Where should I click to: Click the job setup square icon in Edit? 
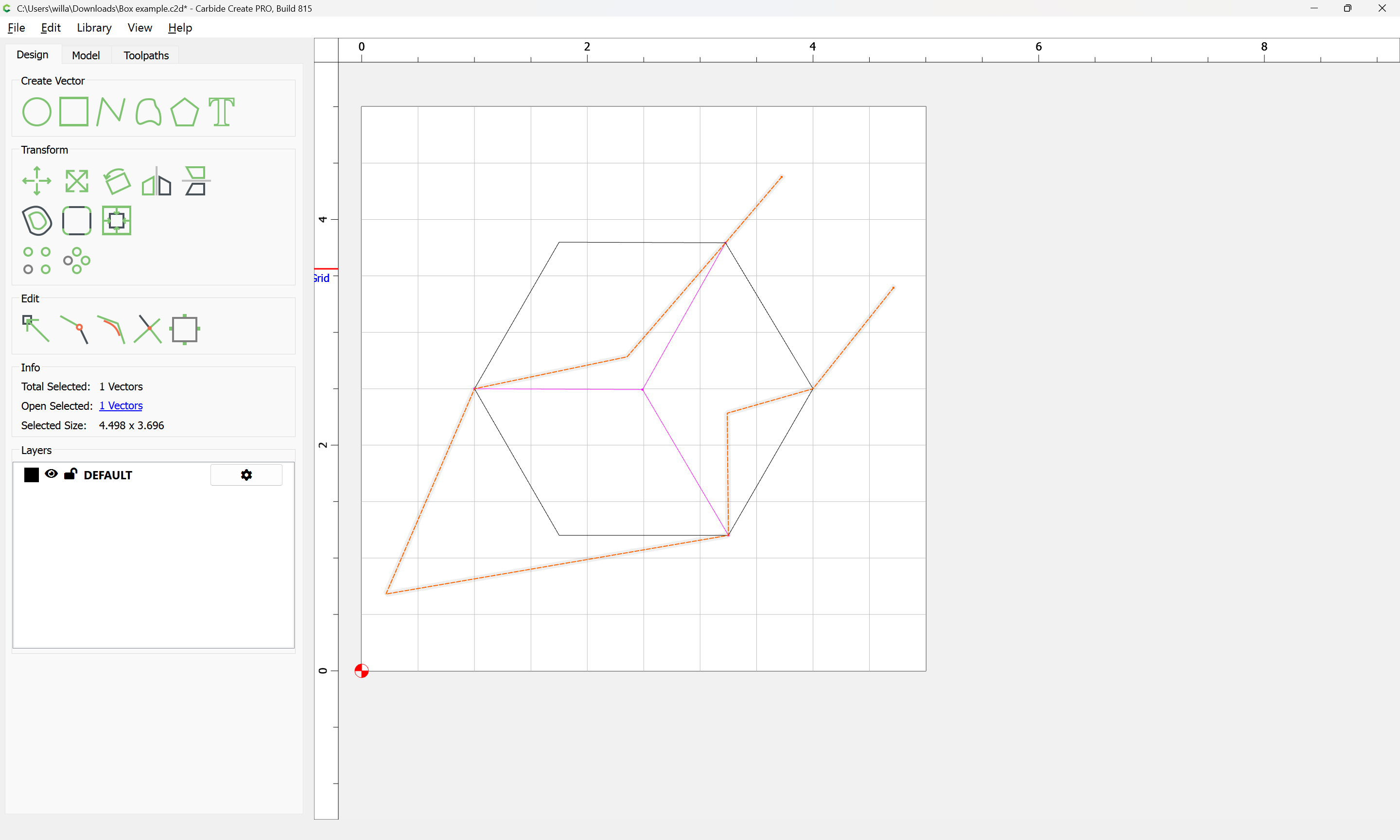tap(184, 330)
